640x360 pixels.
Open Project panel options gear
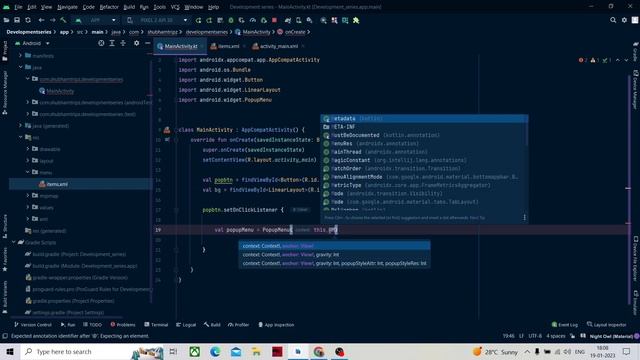[136, 43]
